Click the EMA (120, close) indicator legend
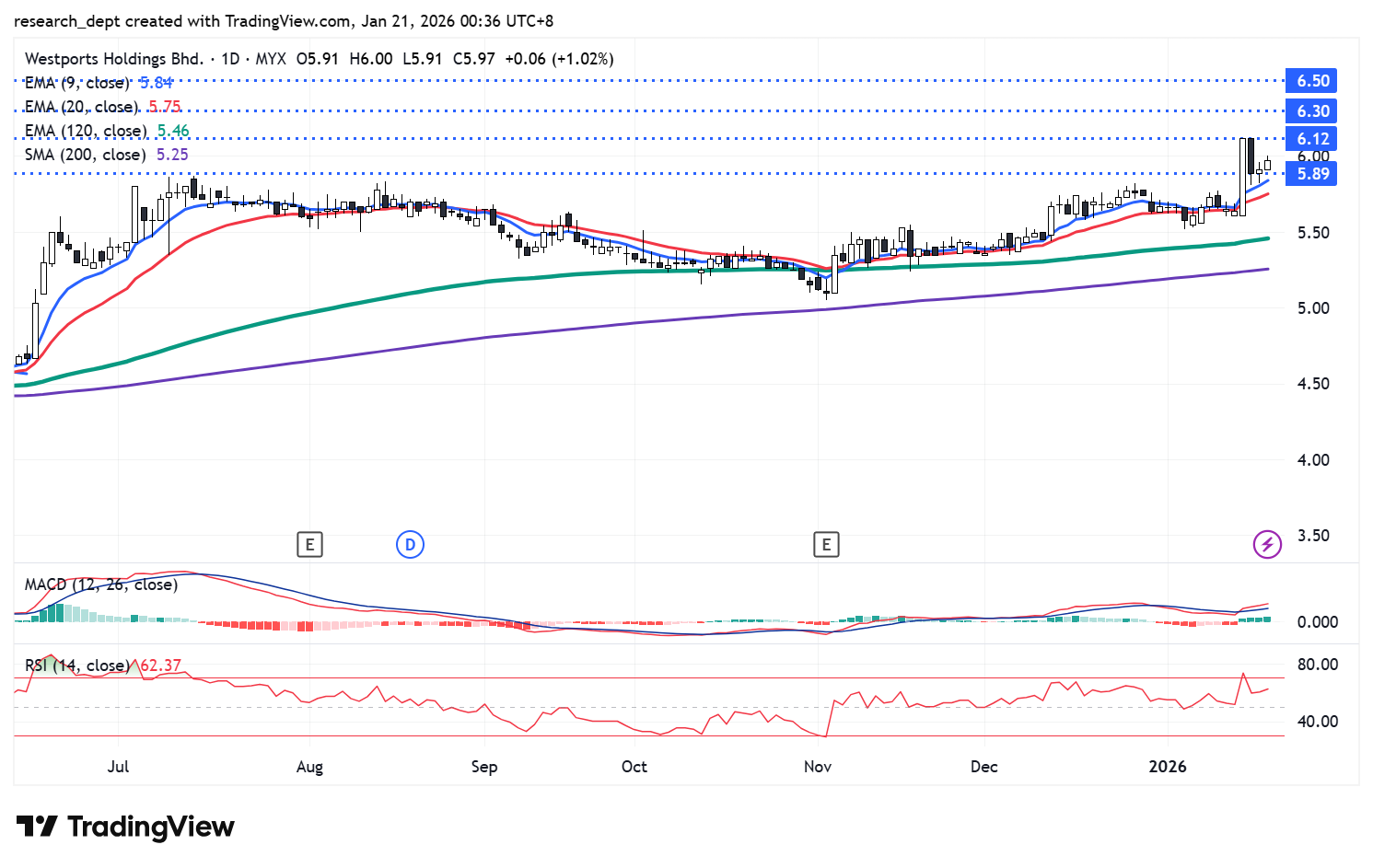 click(x=86, y=131)
